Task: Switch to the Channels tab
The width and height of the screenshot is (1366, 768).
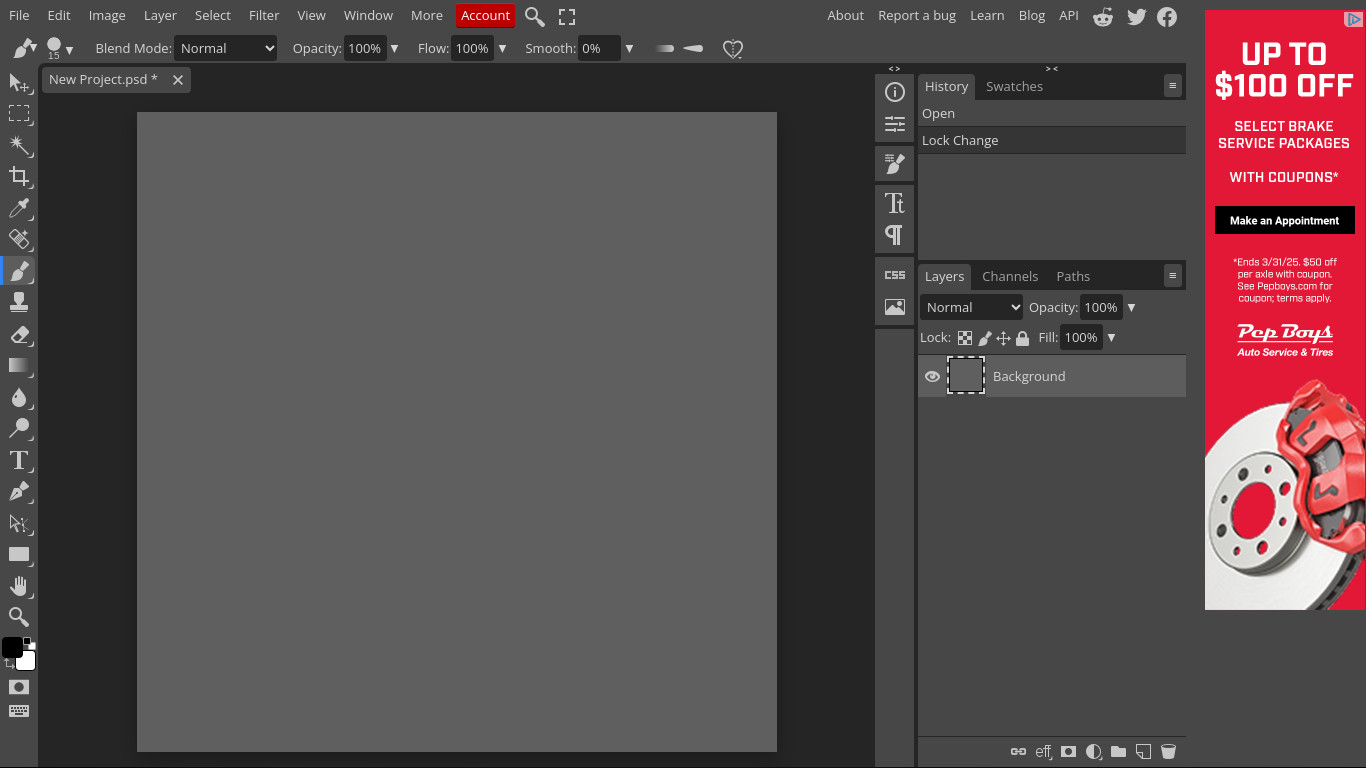Action: coord(1010,276)
